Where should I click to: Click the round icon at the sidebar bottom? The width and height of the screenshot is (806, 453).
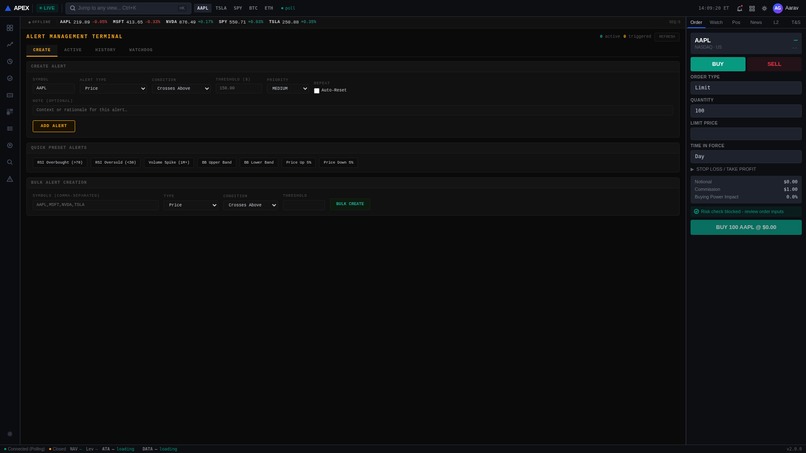[x=10, y=434]
